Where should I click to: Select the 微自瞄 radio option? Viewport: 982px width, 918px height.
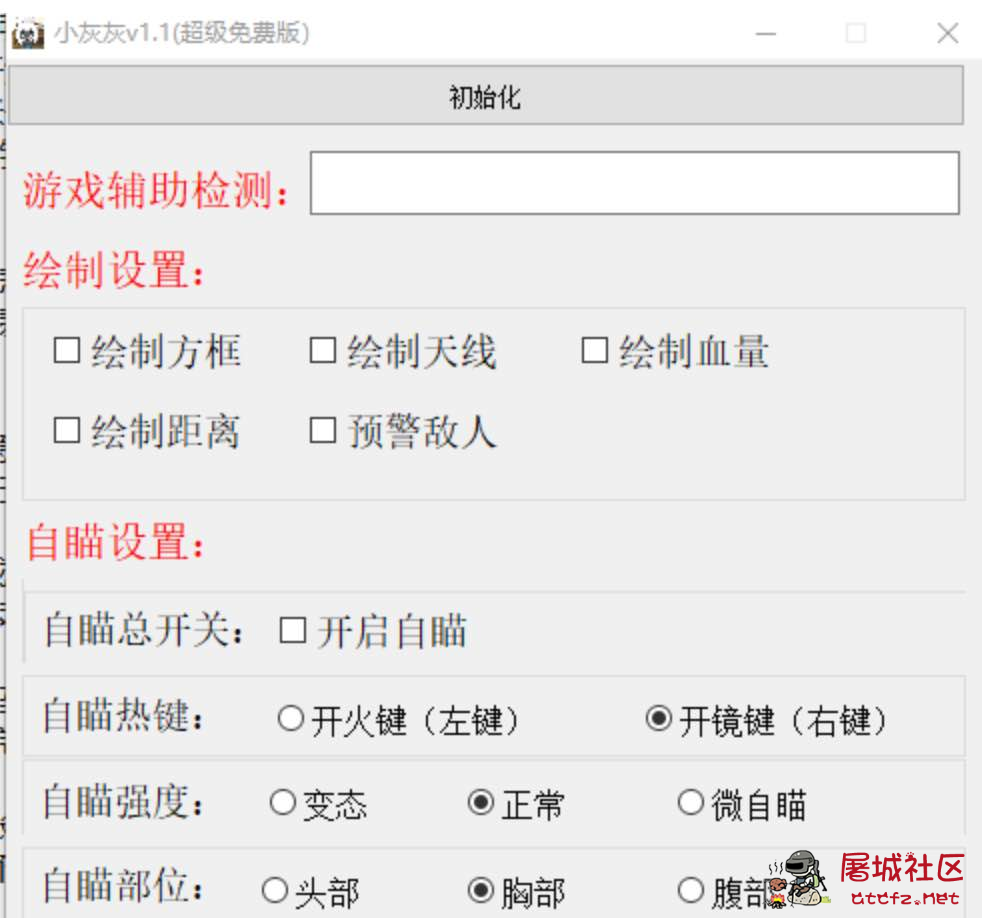(x=691, y=803)
